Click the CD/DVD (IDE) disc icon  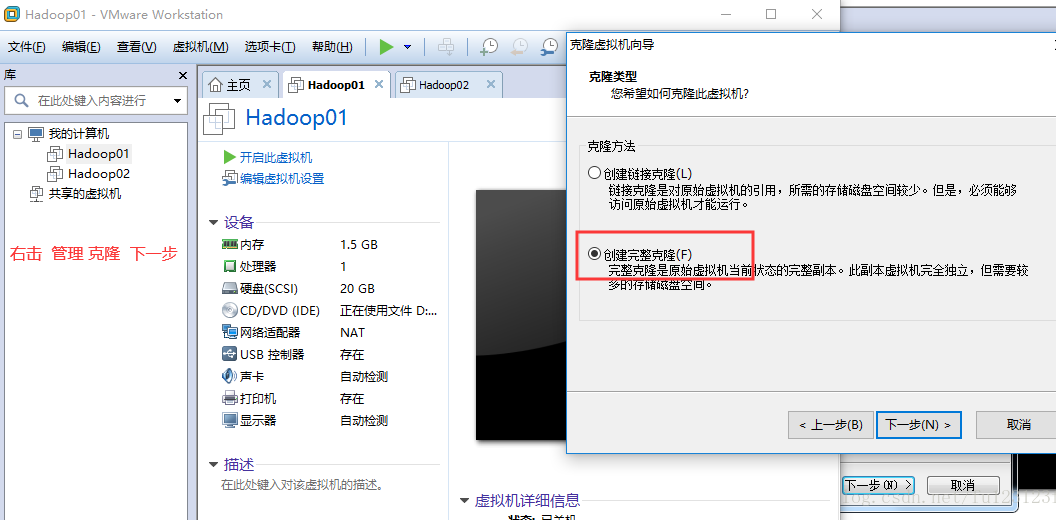pyautogui.click(x=230, y=311)
